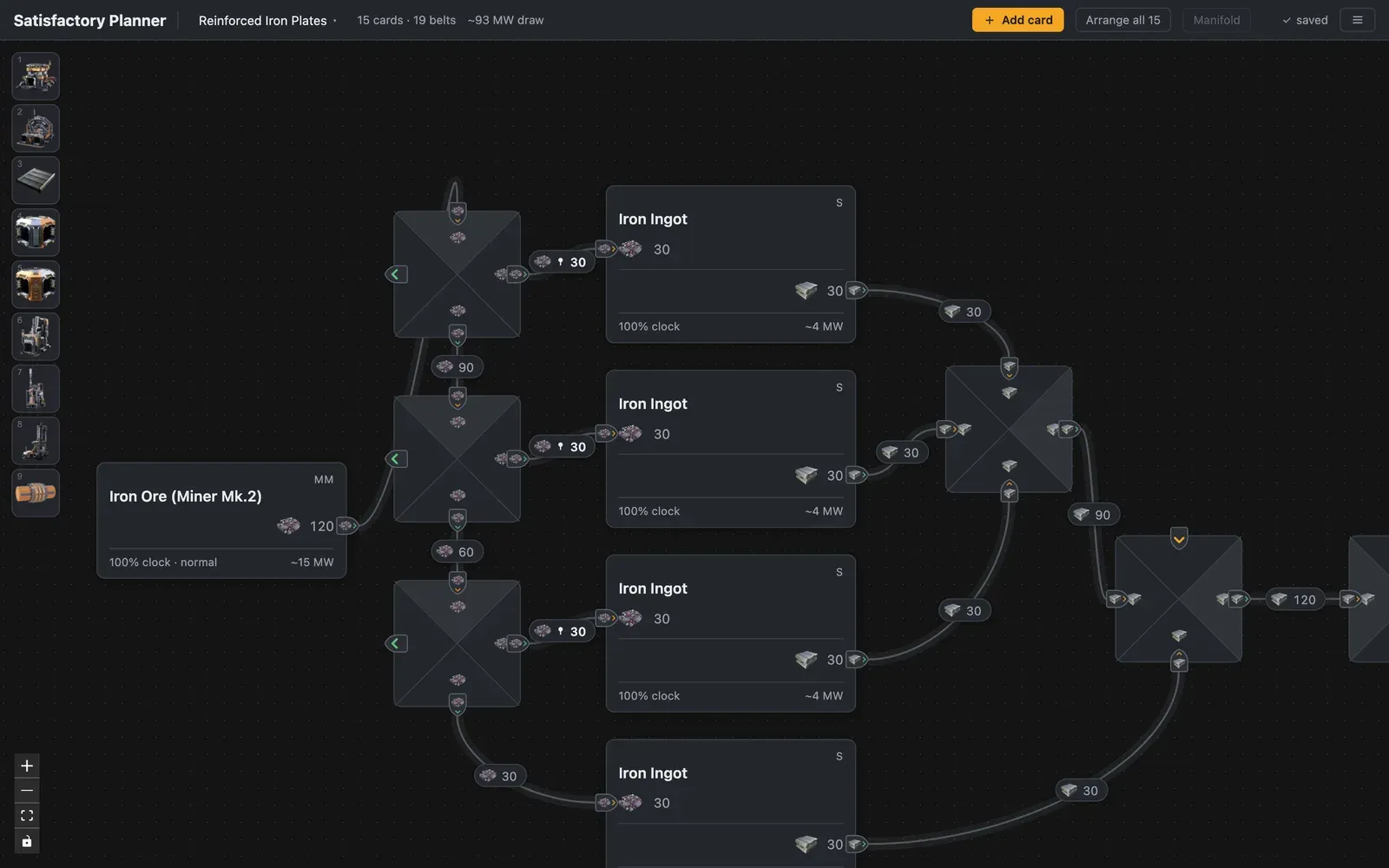Select palette slot 5 merger icon
This screenshot has height=868, width=1389.
pyautogui.click(x=36, y=284)
